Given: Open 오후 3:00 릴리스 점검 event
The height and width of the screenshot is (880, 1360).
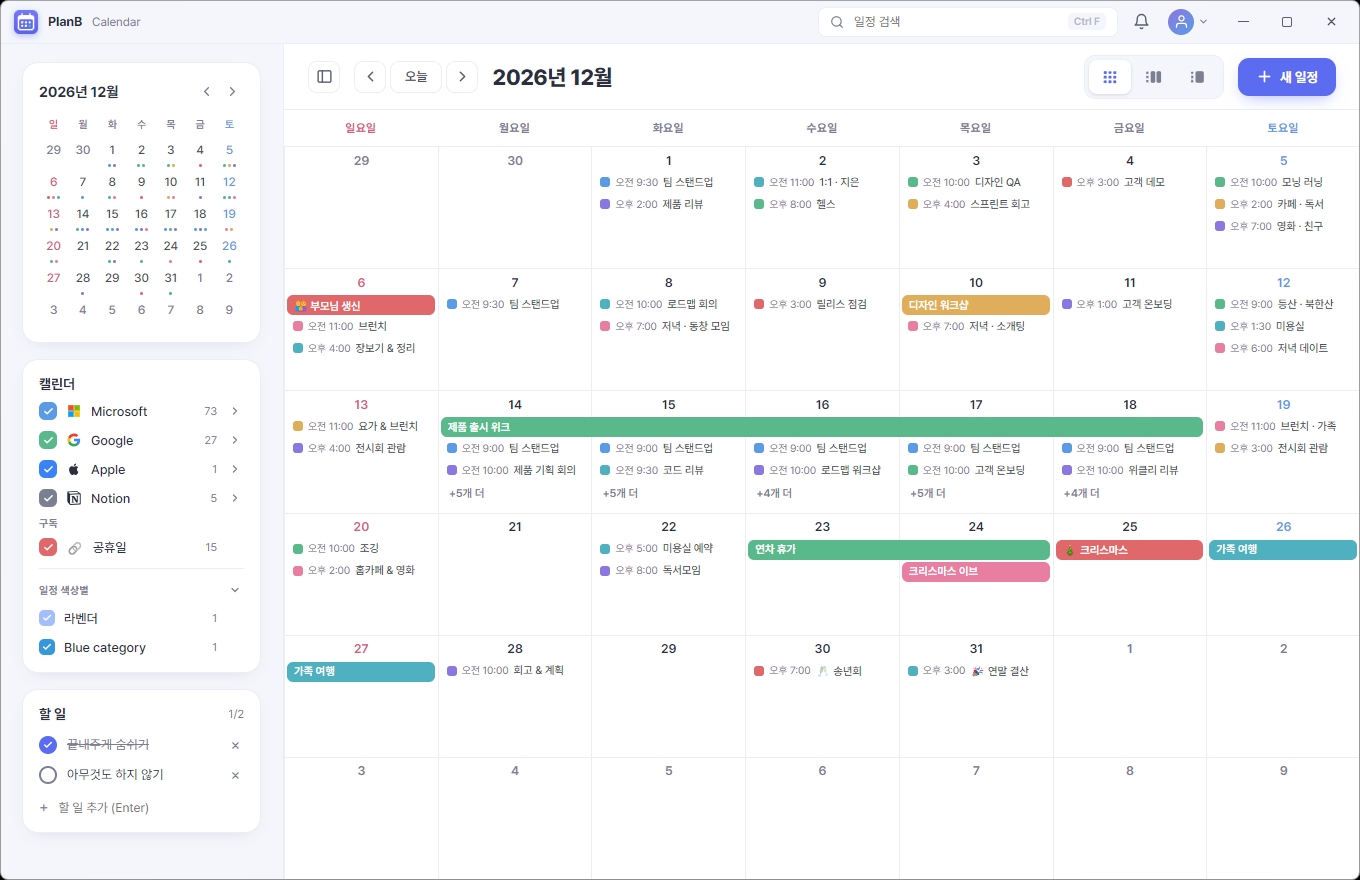Looking at the screenshot, I should click(x=822, y=304).
